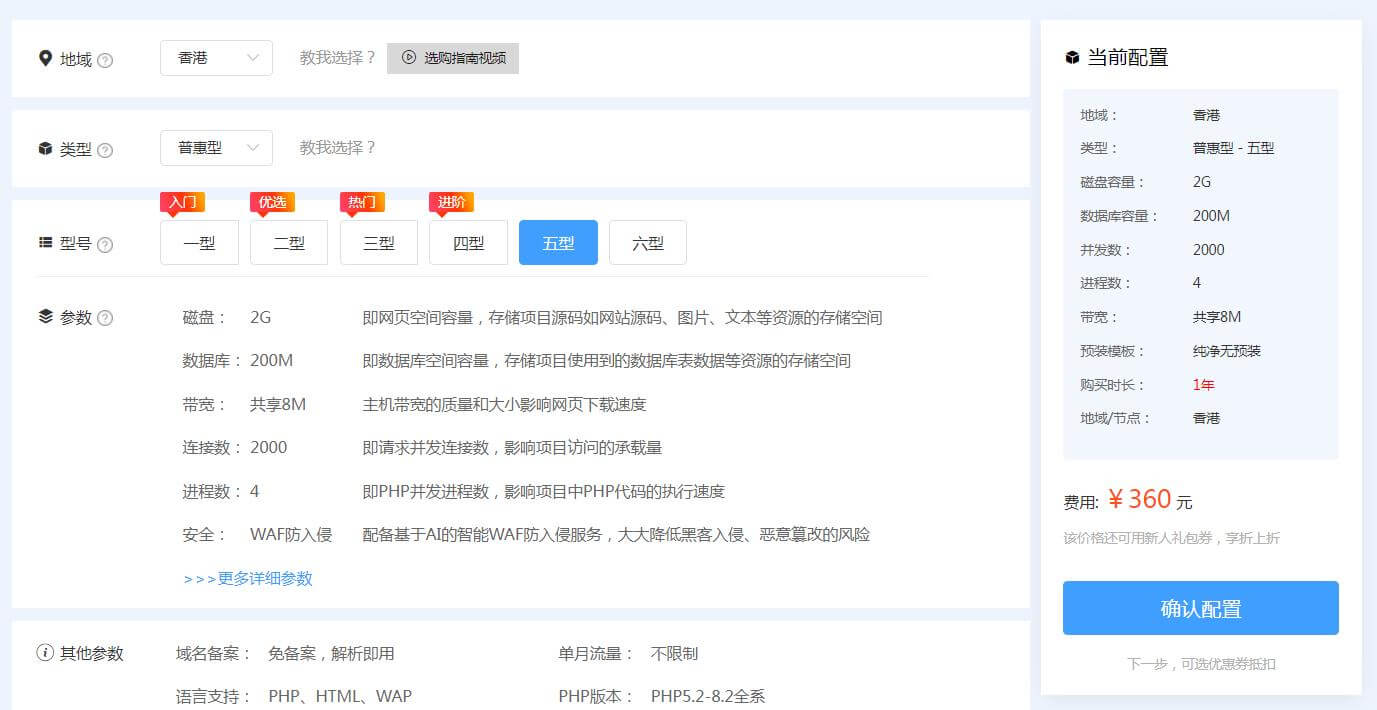Choose the 三型 model option
Screen dimensions: 1377x710
379,243
